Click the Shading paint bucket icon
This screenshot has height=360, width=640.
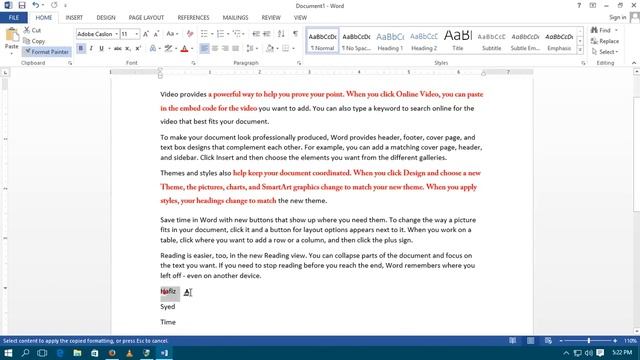click(x=270, y=49)
